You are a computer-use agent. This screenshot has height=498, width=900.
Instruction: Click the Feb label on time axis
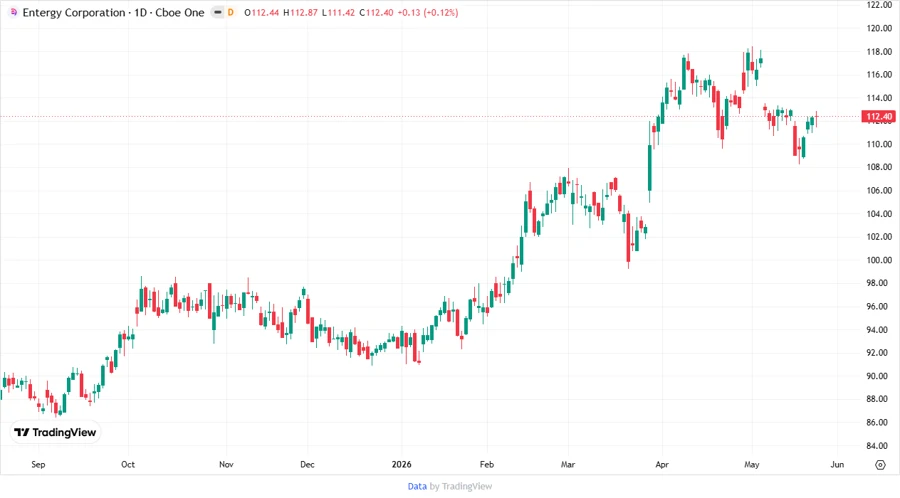coord(487,465)
